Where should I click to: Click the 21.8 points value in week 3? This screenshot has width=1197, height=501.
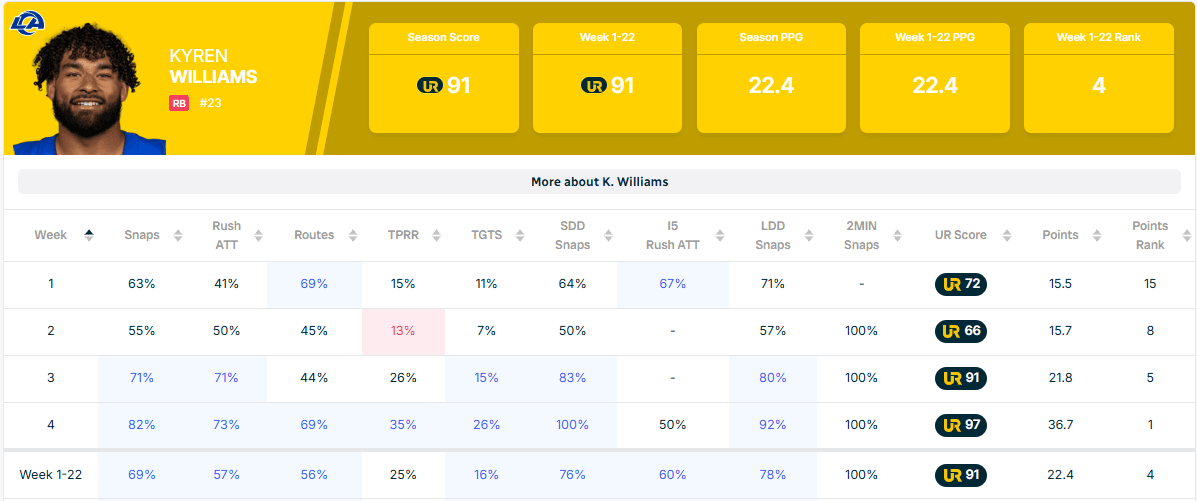tap(1060, 378)
